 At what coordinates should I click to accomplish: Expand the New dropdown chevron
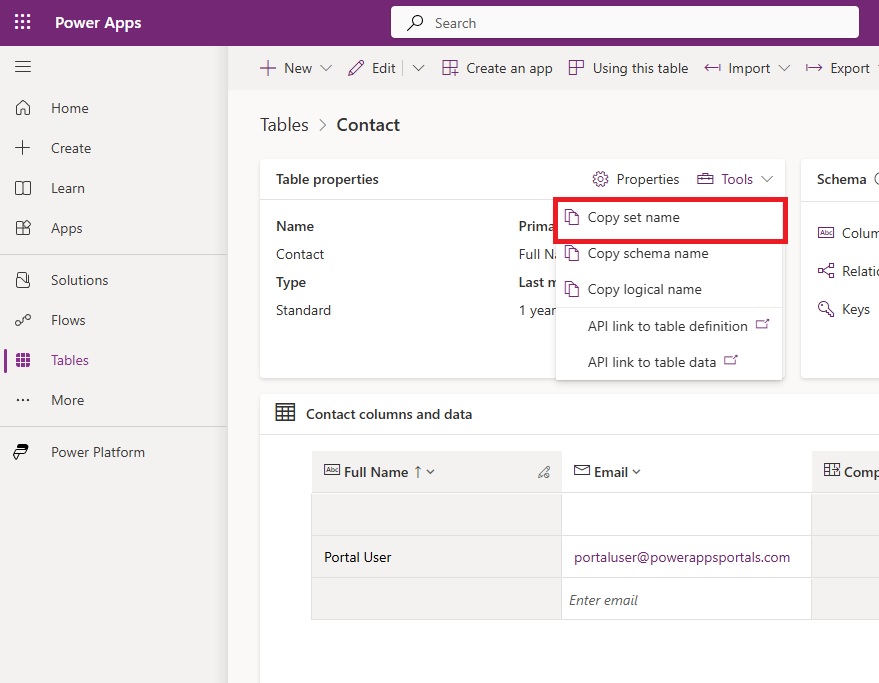[x=326, y=68]
